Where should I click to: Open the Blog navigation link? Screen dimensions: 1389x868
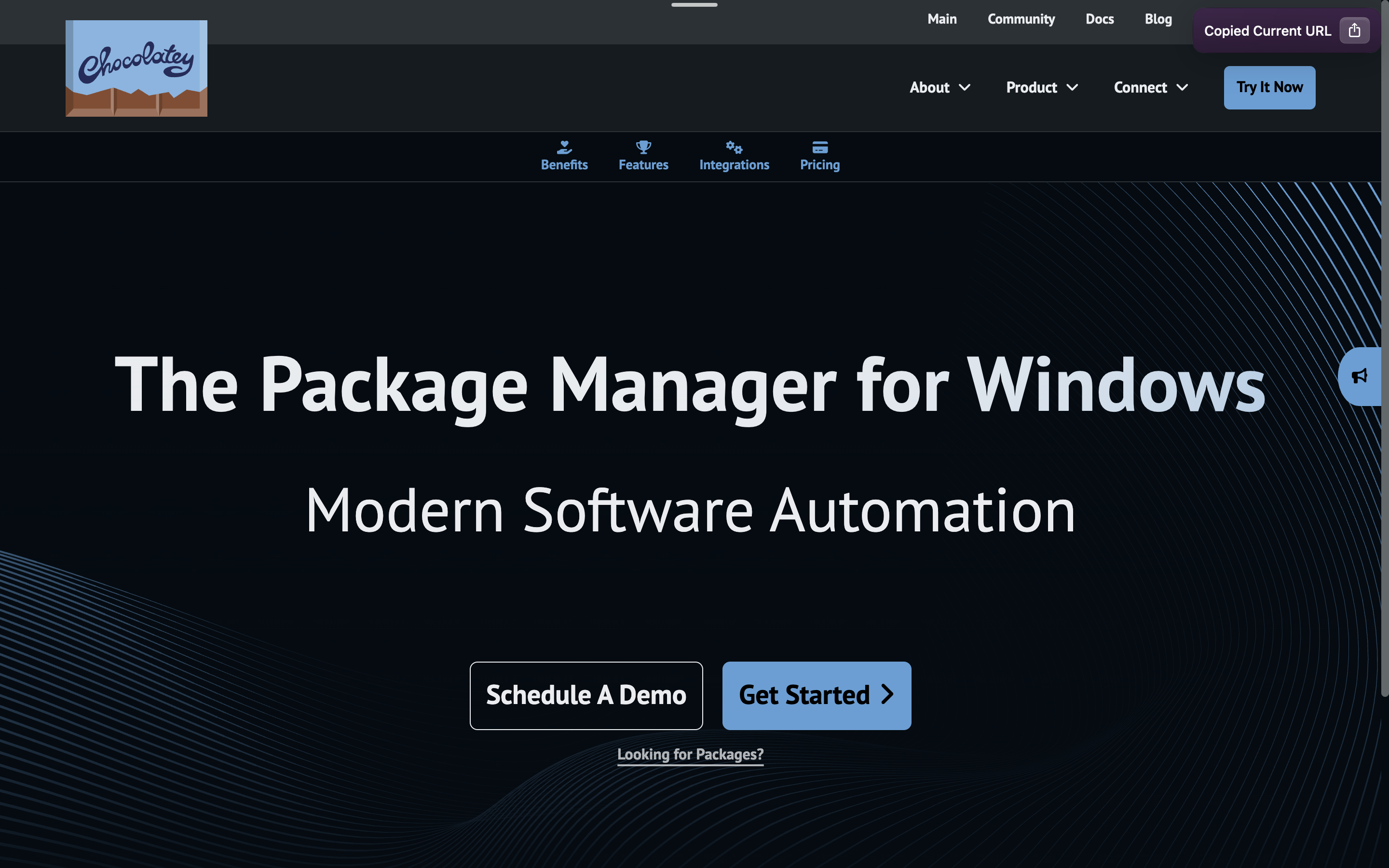coord(1157,19)
